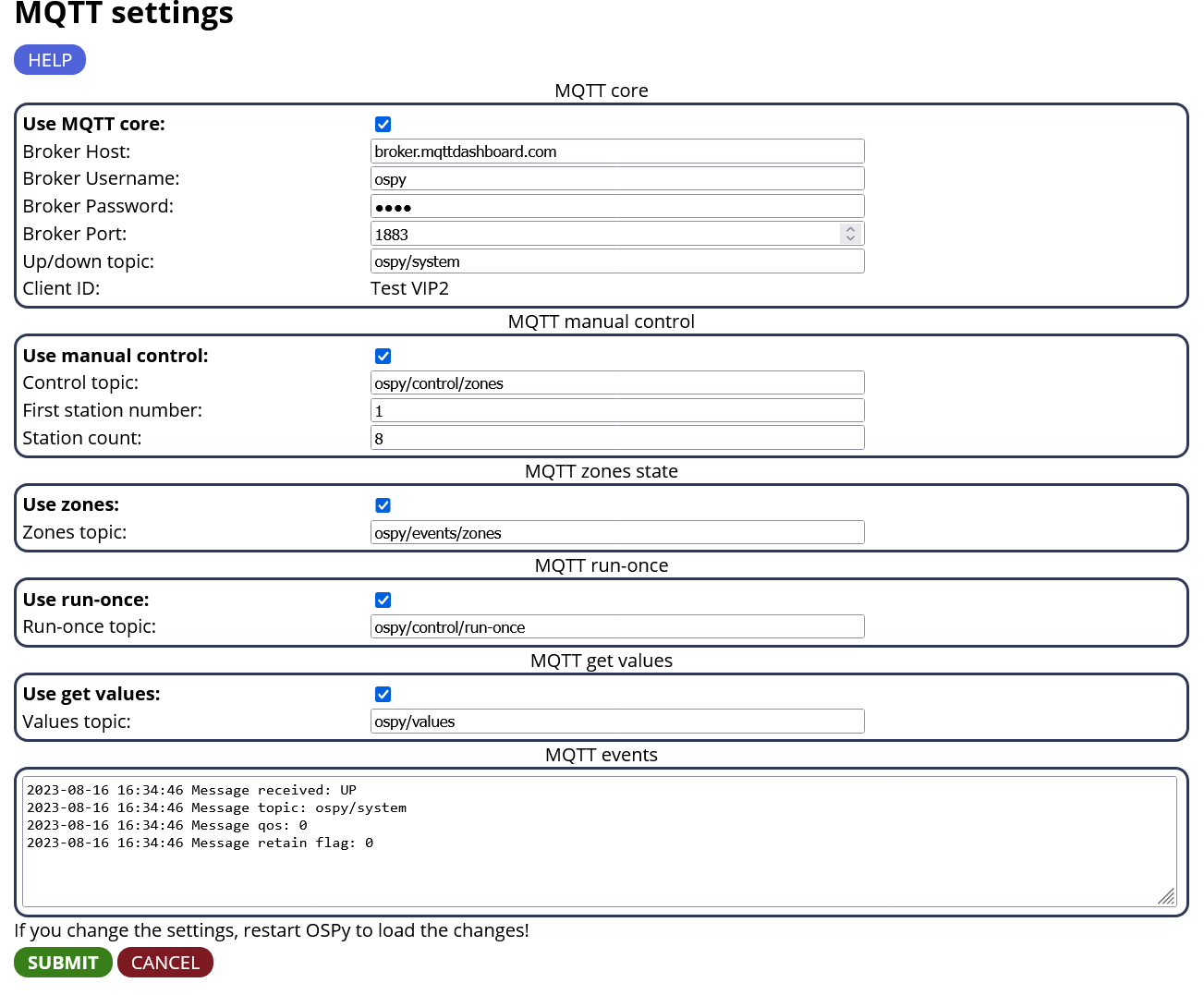Click the HELP button
This screenshot has height=995, width=1204.
50,60
